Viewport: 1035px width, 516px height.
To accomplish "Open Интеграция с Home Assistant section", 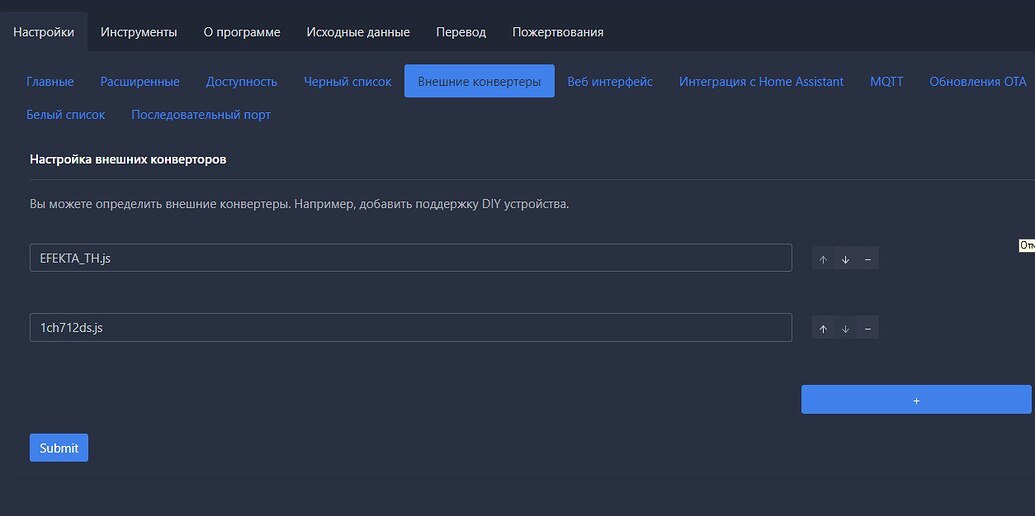I will click(761, 82).
